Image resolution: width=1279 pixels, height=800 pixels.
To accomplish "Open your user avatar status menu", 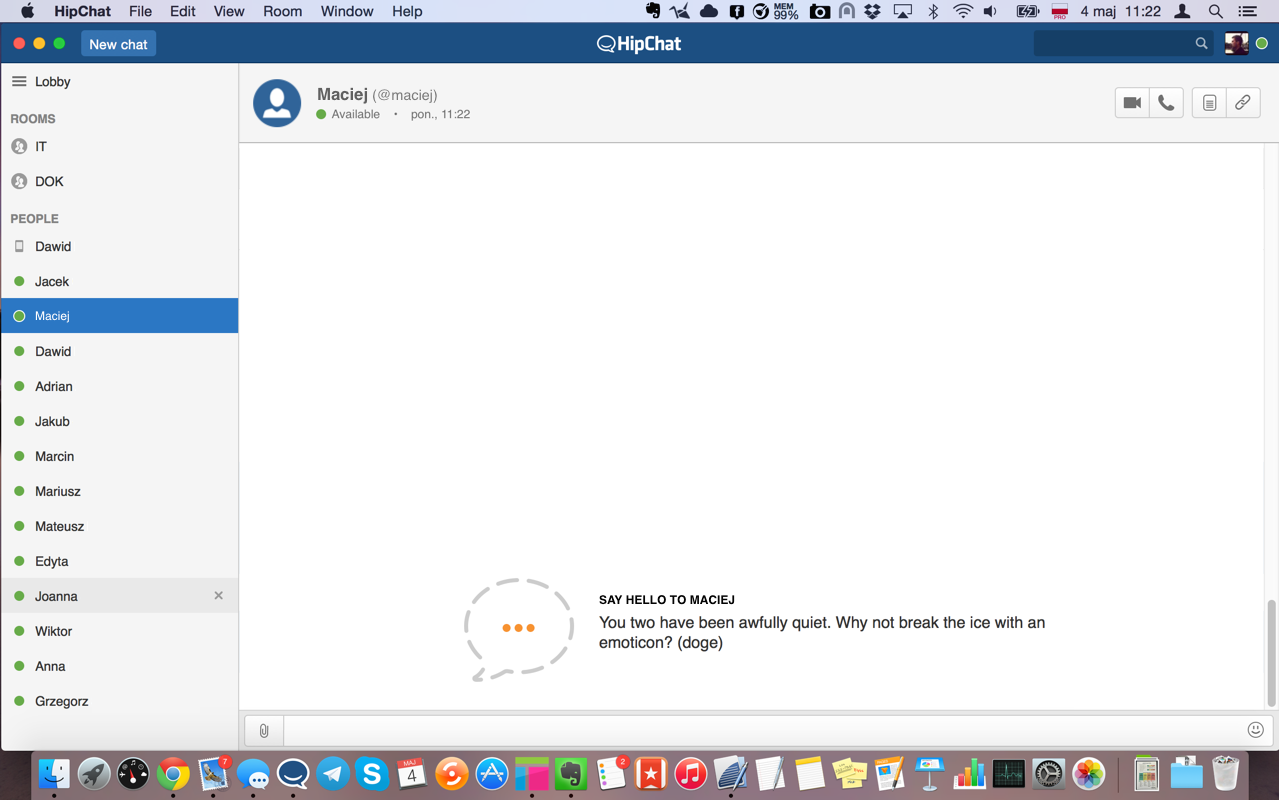I will click(x=1237, y=44).
